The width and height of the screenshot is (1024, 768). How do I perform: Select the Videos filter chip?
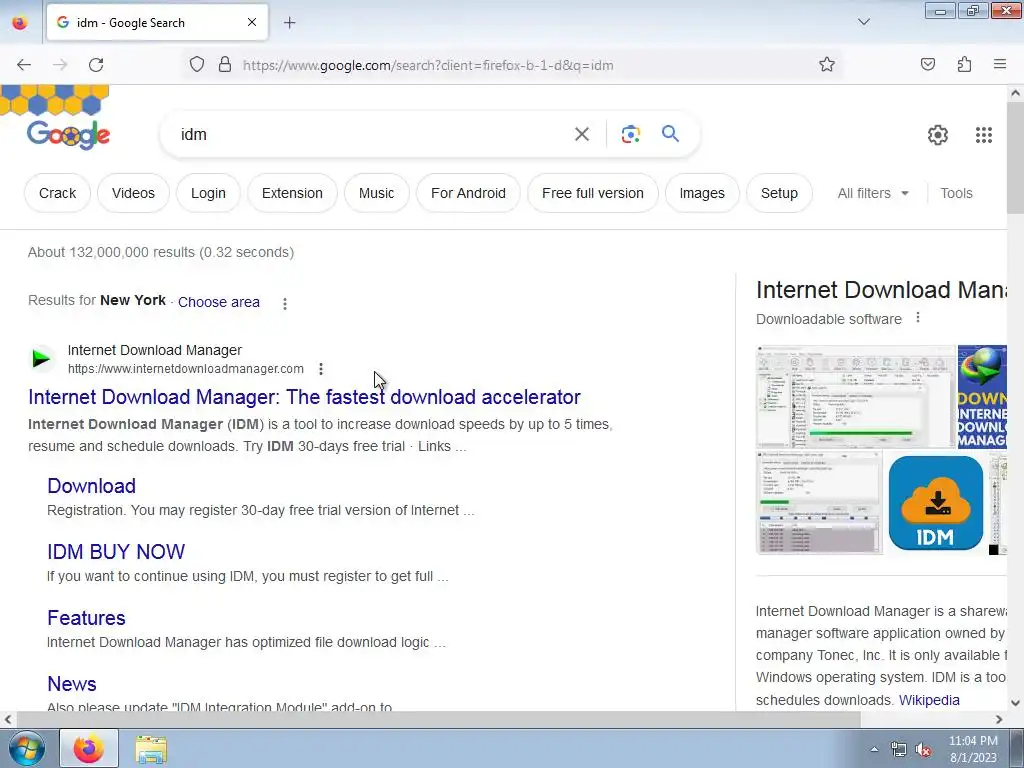[x=133, y=193]
